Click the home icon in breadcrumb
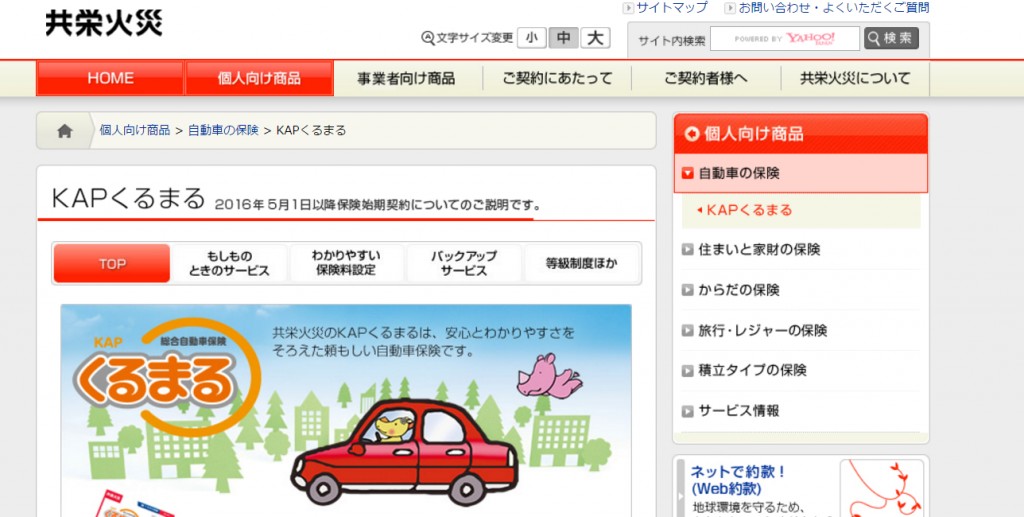The image size is (1024, 517). (x=65, y=131)
